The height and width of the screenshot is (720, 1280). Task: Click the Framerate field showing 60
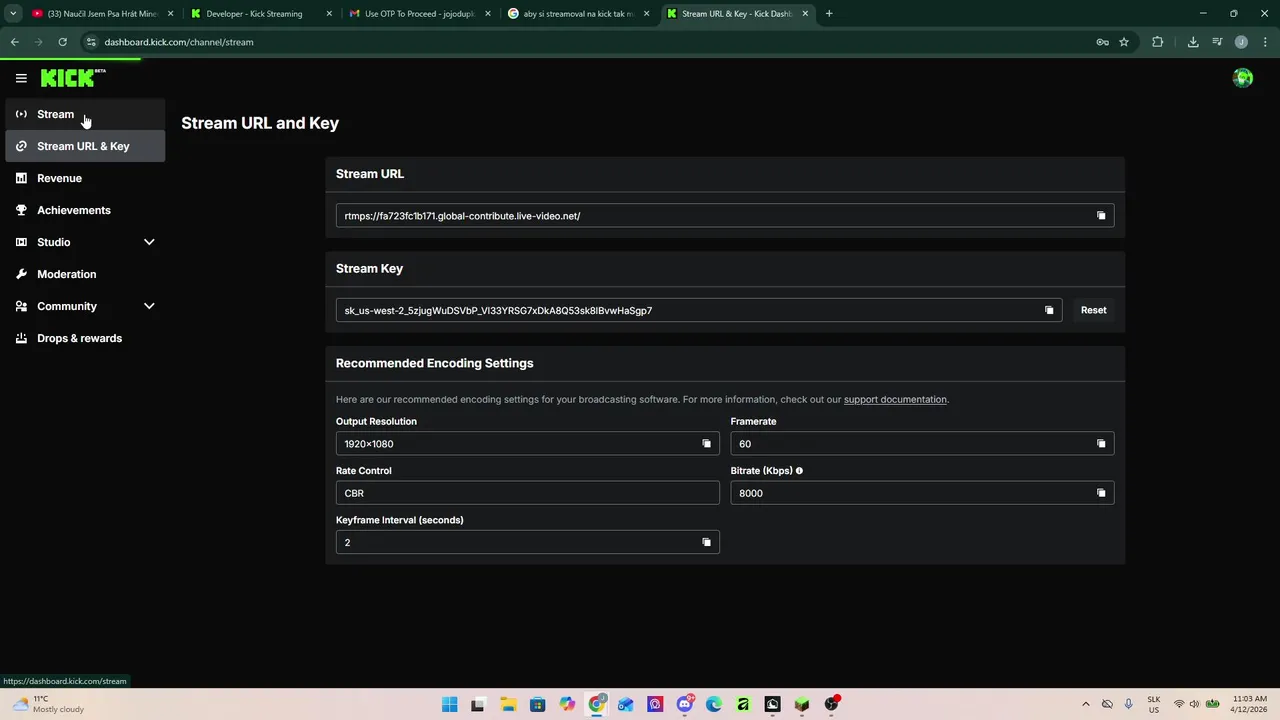(x=922, y=444)
